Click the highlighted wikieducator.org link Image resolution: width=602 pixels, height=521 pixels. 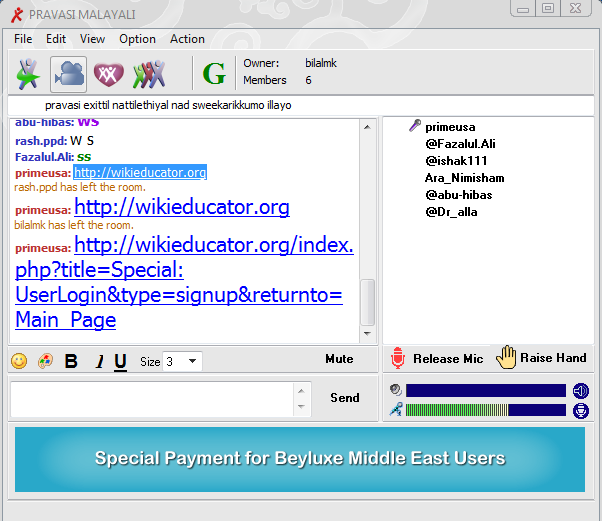pyautogui.click(x=140, y=172)
